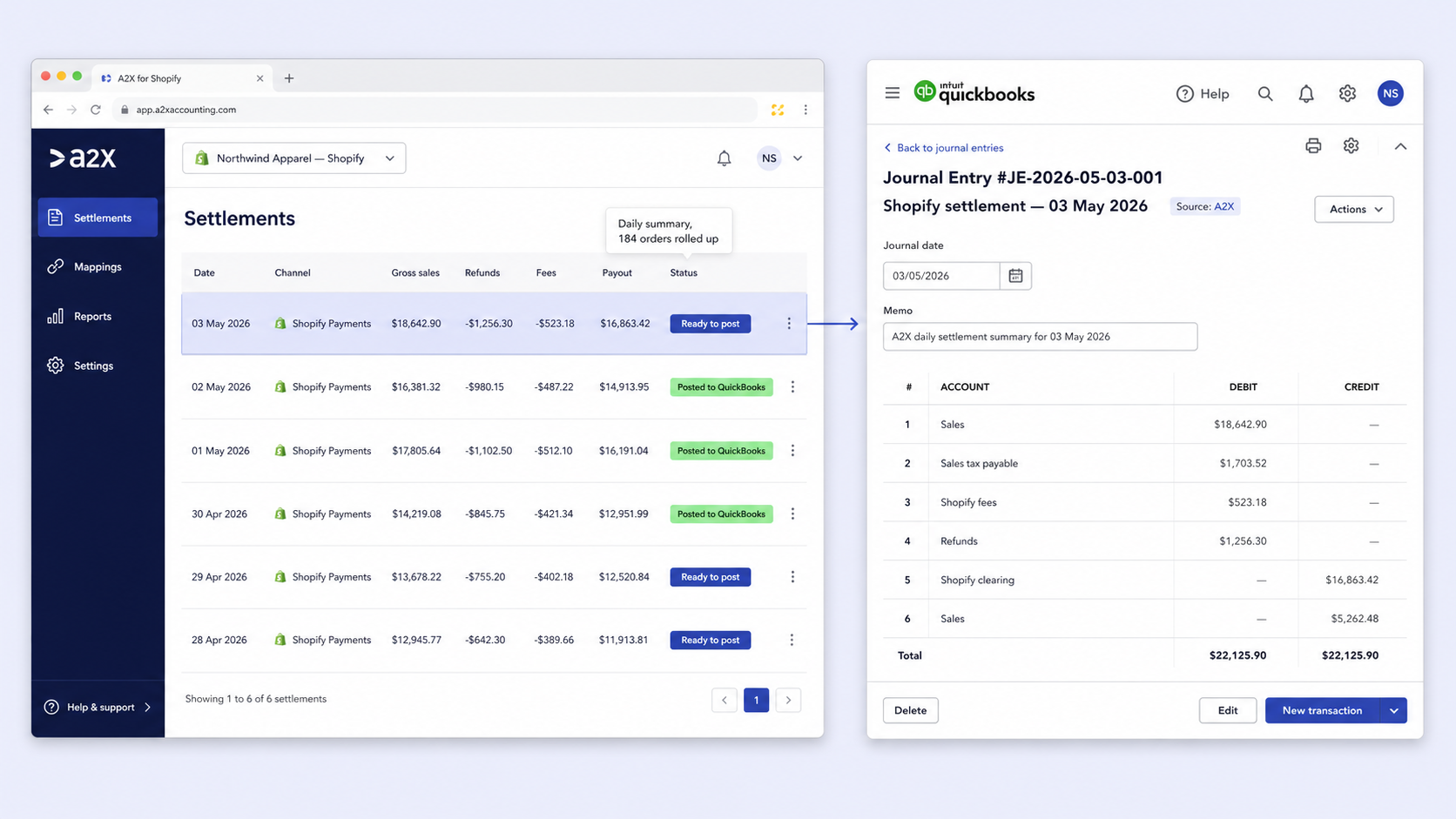Screen dimensions: 1456x819
Task: Click the Journal date input field
Action: (x=940, y=276)
